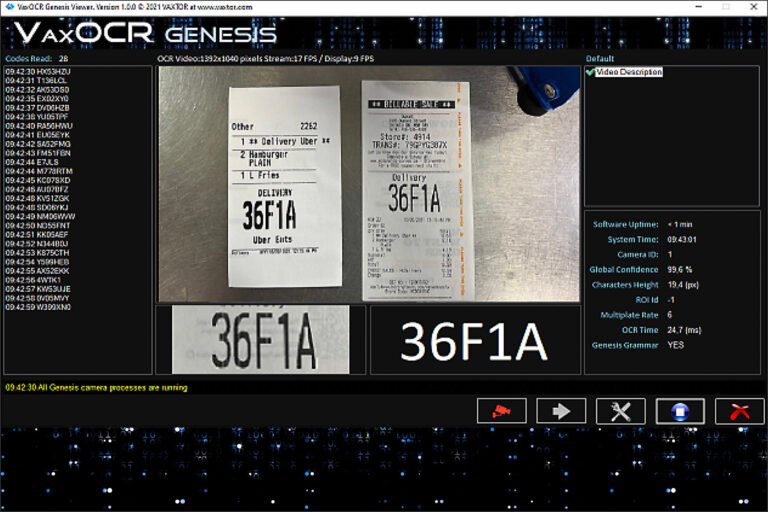Click the cropped 36F1A plate image thumbnail
The image size is (768, 512).
click(261, 340)
